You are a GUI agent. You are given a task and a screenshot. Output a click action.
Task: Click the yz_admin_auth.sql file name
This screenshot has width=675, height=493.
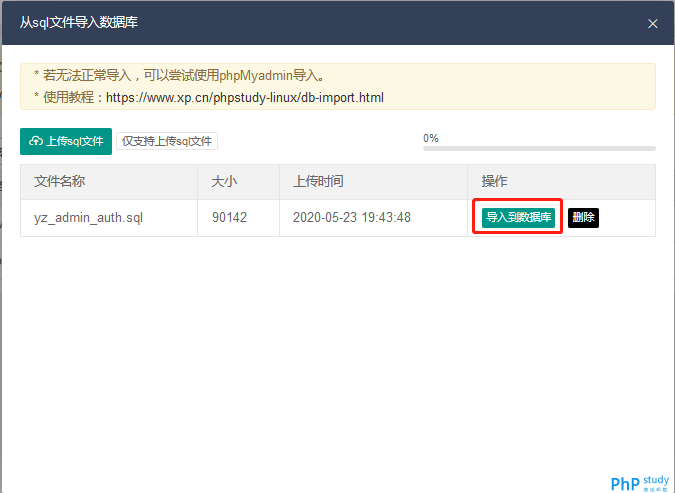tap(88, 218)
